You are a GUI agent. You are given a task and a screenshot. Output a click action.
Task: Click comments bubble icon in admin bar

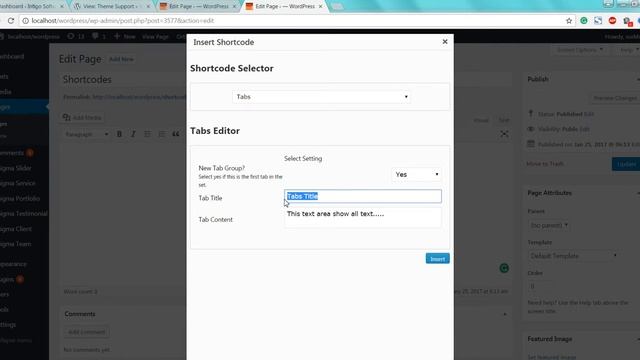(x=99, y=36)
